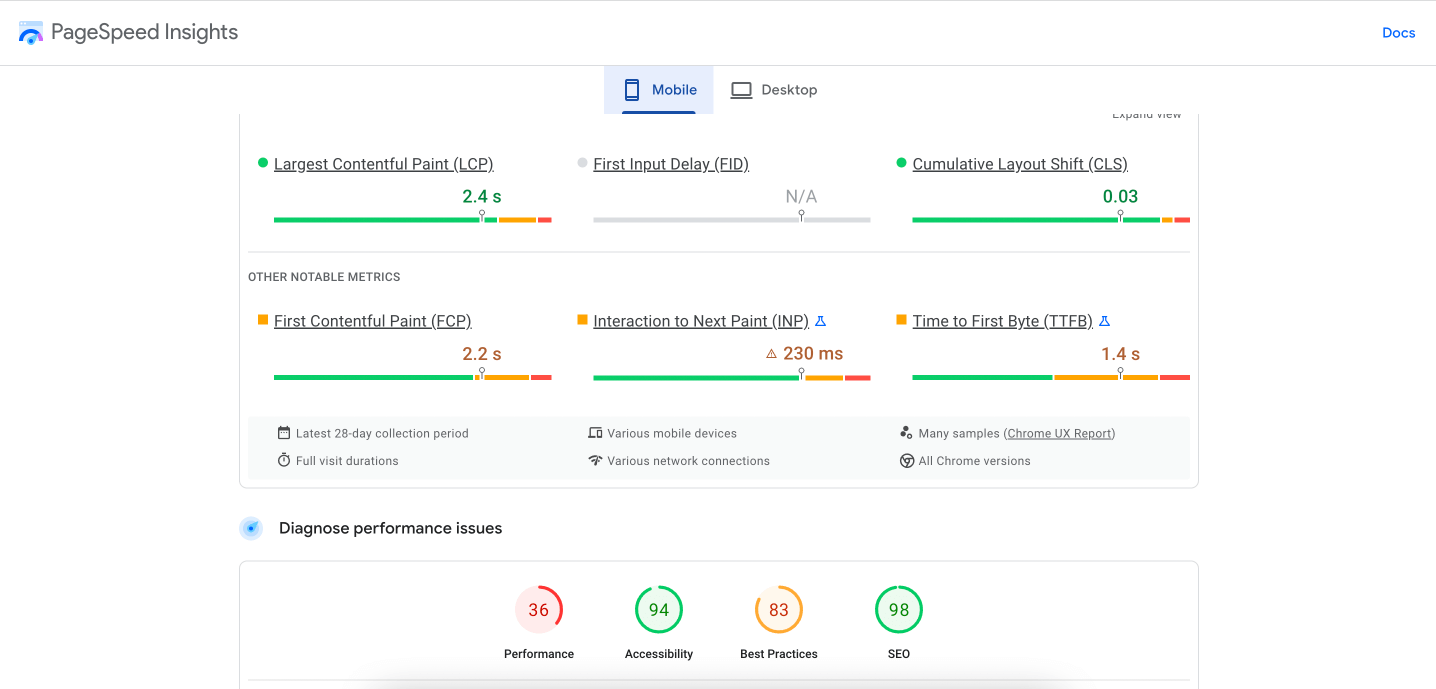
Task: Click the Diagnose performance issues icon
Action: (251, 528)
